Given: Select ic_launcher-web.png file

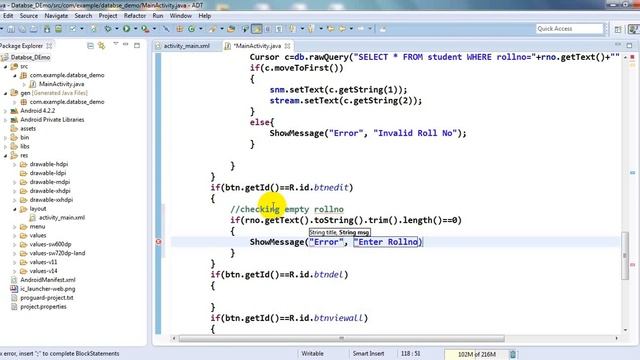Looking at the screenshot, I should [x=47, y=289].
